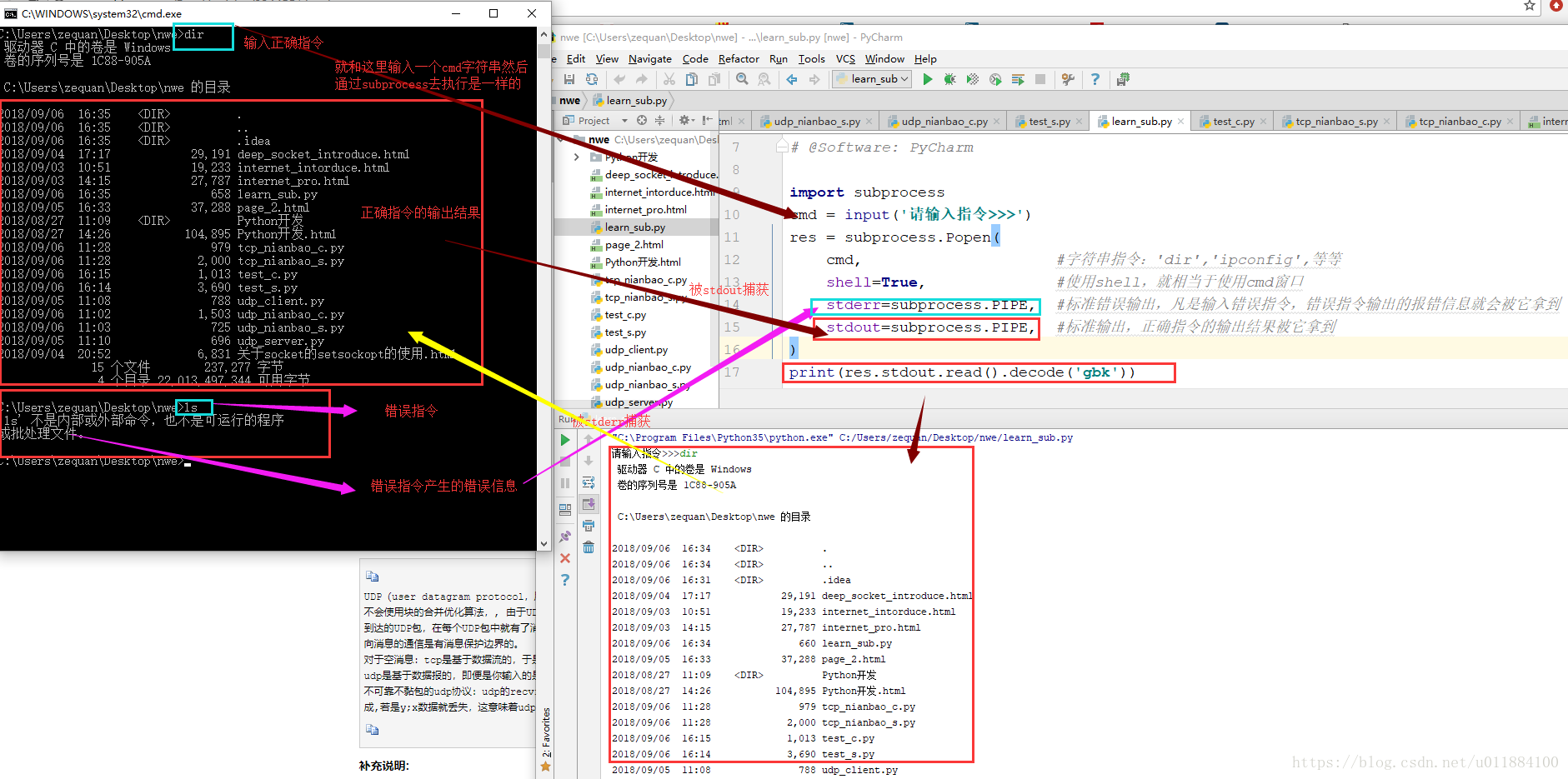Toggle Pin Tab icon in Run panel
1568x779 pixels.
[x=565, y=537]
